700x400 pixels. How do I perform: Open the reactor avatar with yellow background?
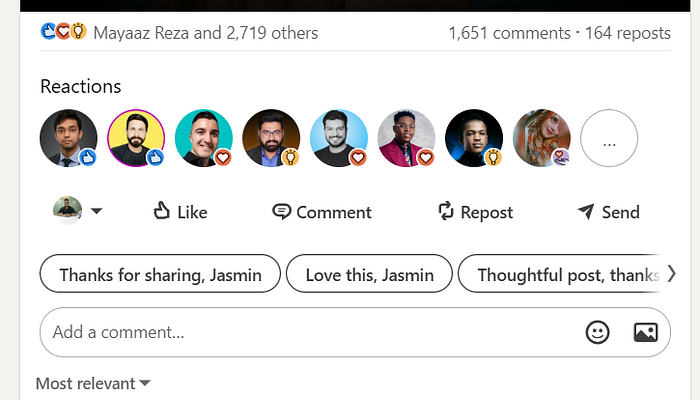coord(136,138)
